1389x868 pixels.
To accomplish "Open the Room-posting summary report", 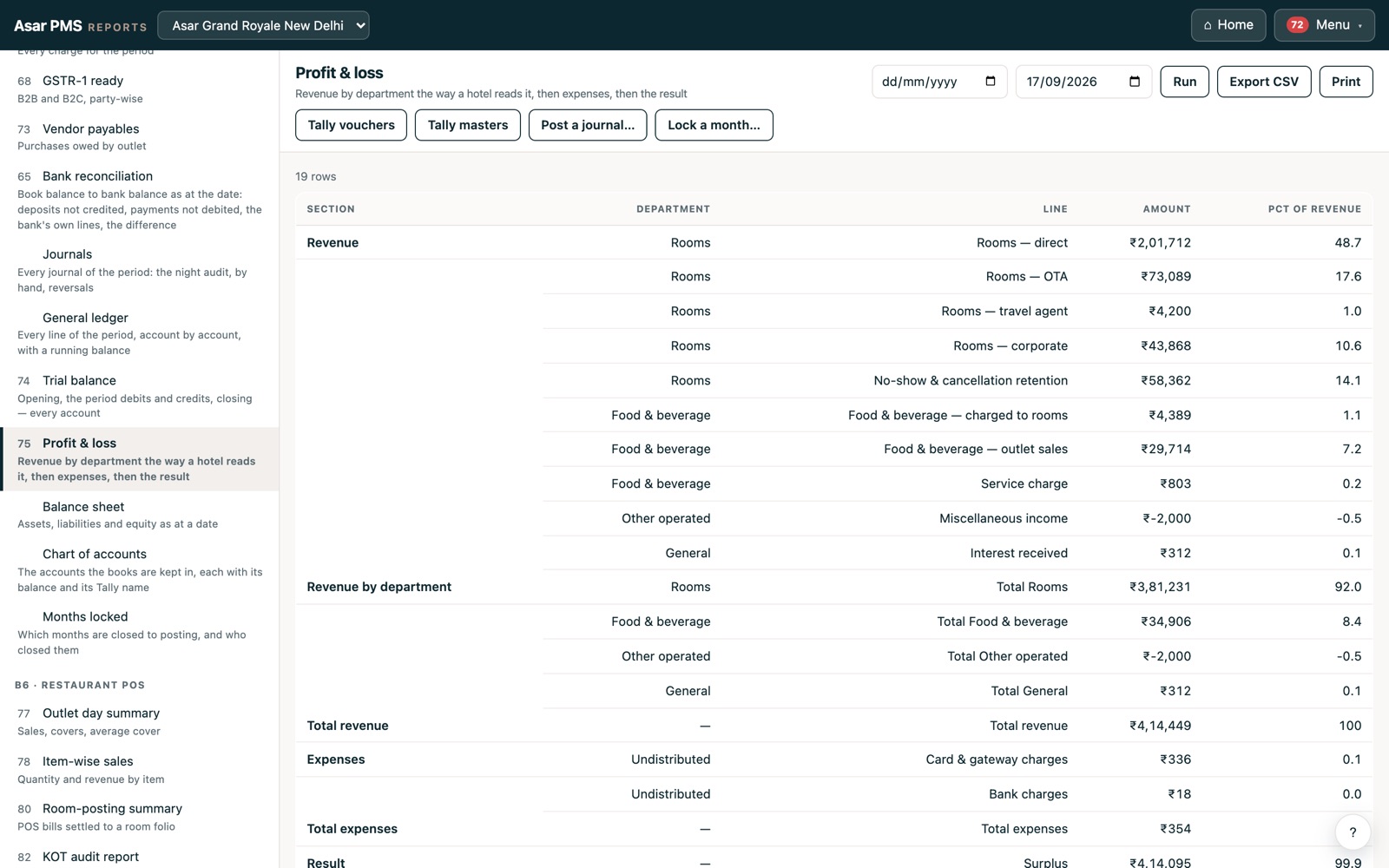I will 139,817.
